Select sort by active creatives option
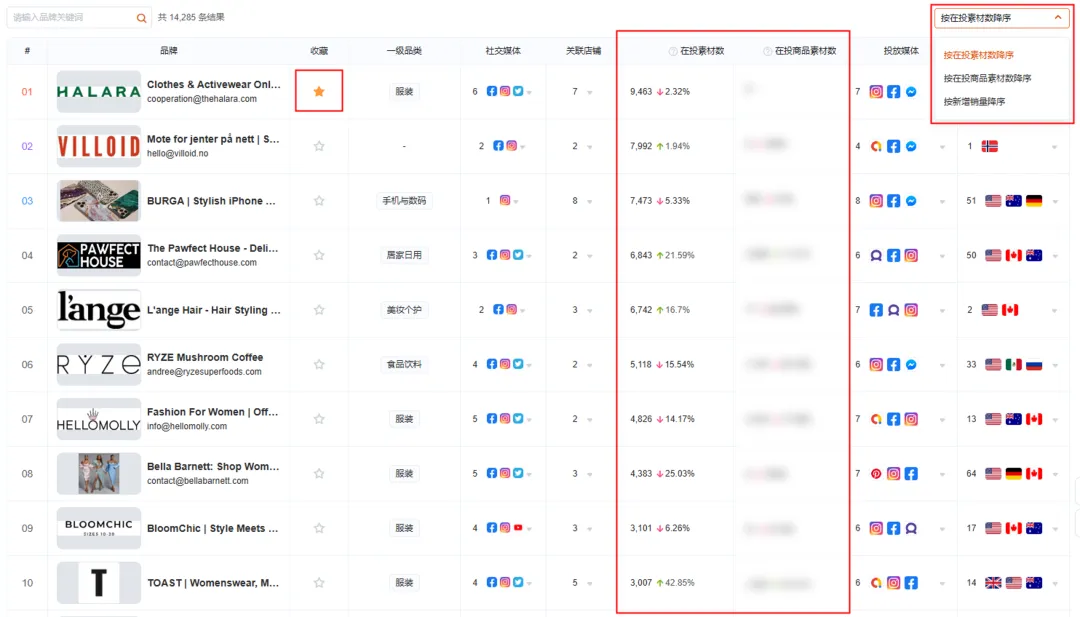Screen dimensions: 1080x617 [x=978, y=54]
